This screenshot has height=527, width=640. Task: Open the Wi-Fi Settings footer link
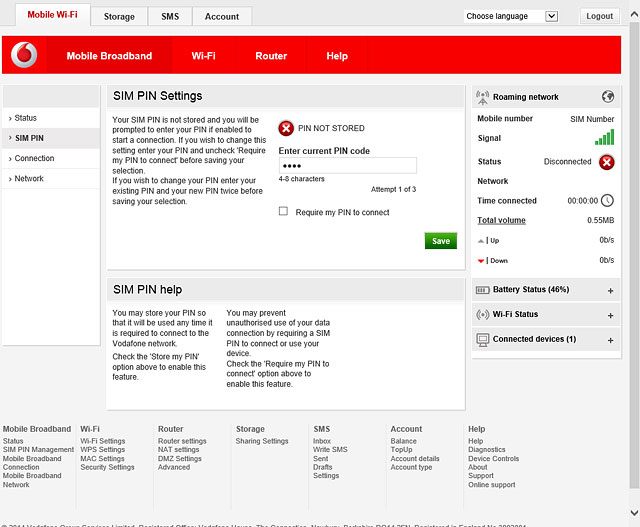click(103, 441)
